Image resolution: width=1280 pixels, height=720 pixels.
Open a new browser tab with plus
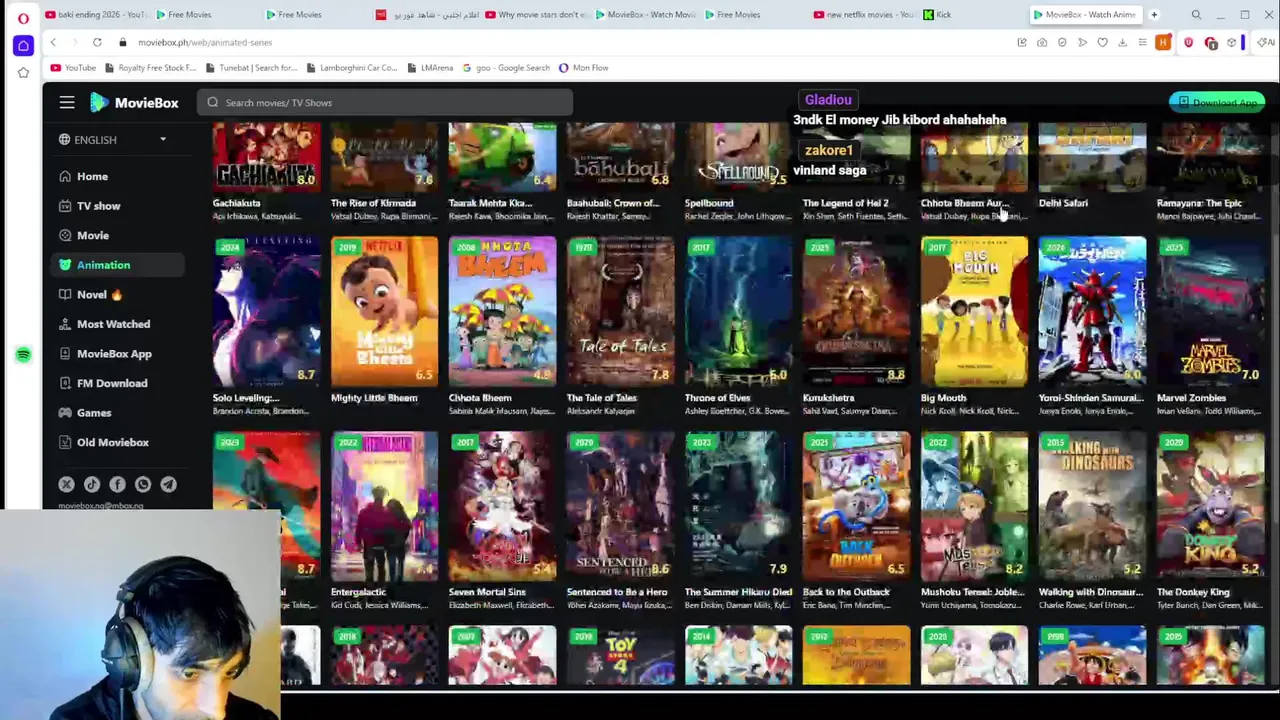coord(1154,15)
